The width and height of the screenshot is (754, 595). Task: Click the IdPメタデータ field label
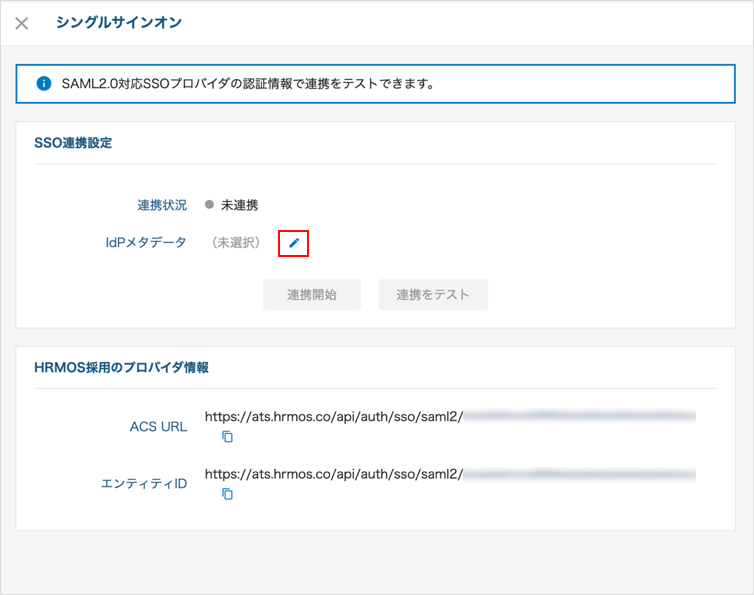(x=146, y=242)
